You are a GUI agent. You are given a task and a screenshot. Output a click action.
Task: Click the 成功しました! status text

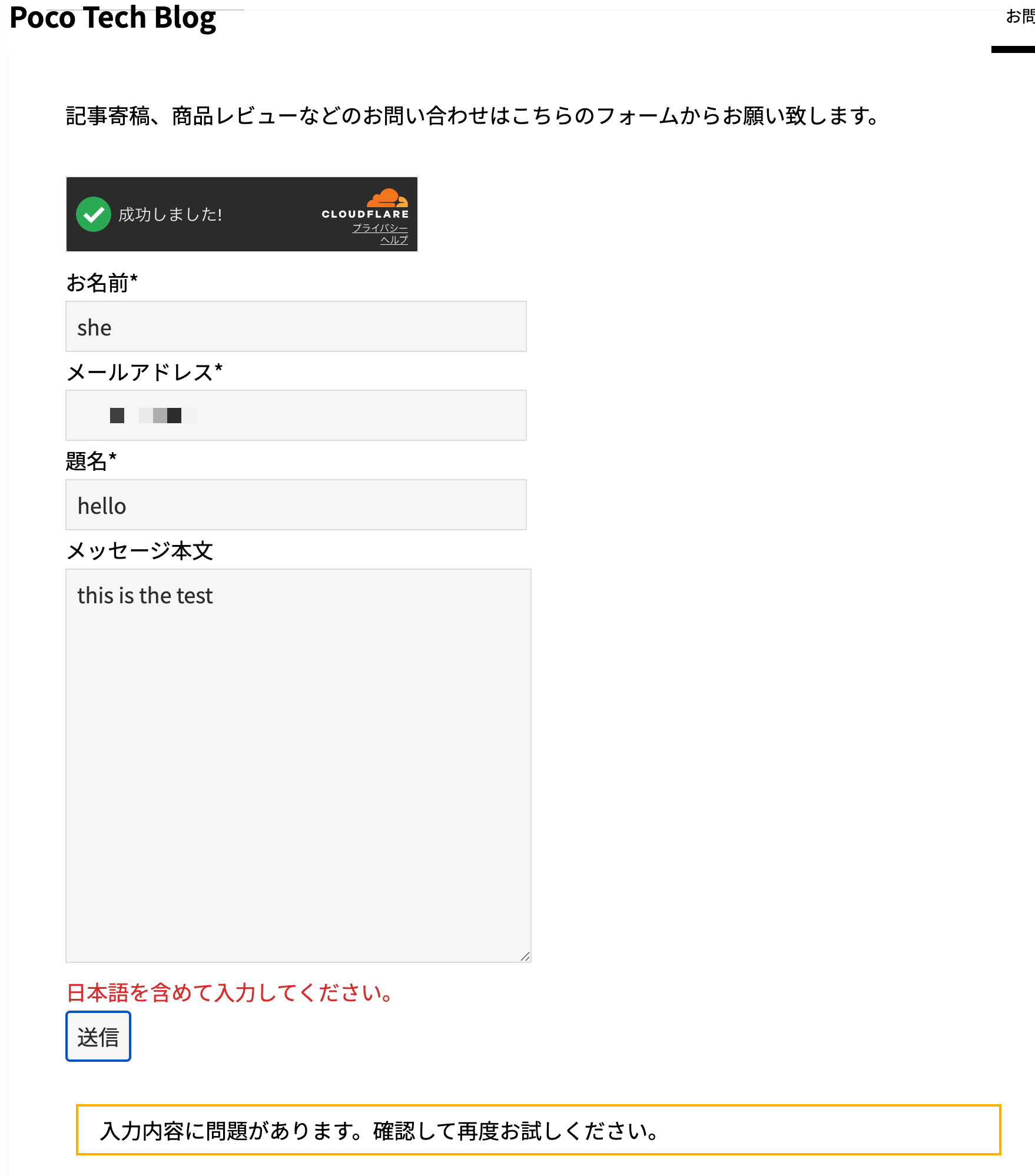[x=170, y=214]
